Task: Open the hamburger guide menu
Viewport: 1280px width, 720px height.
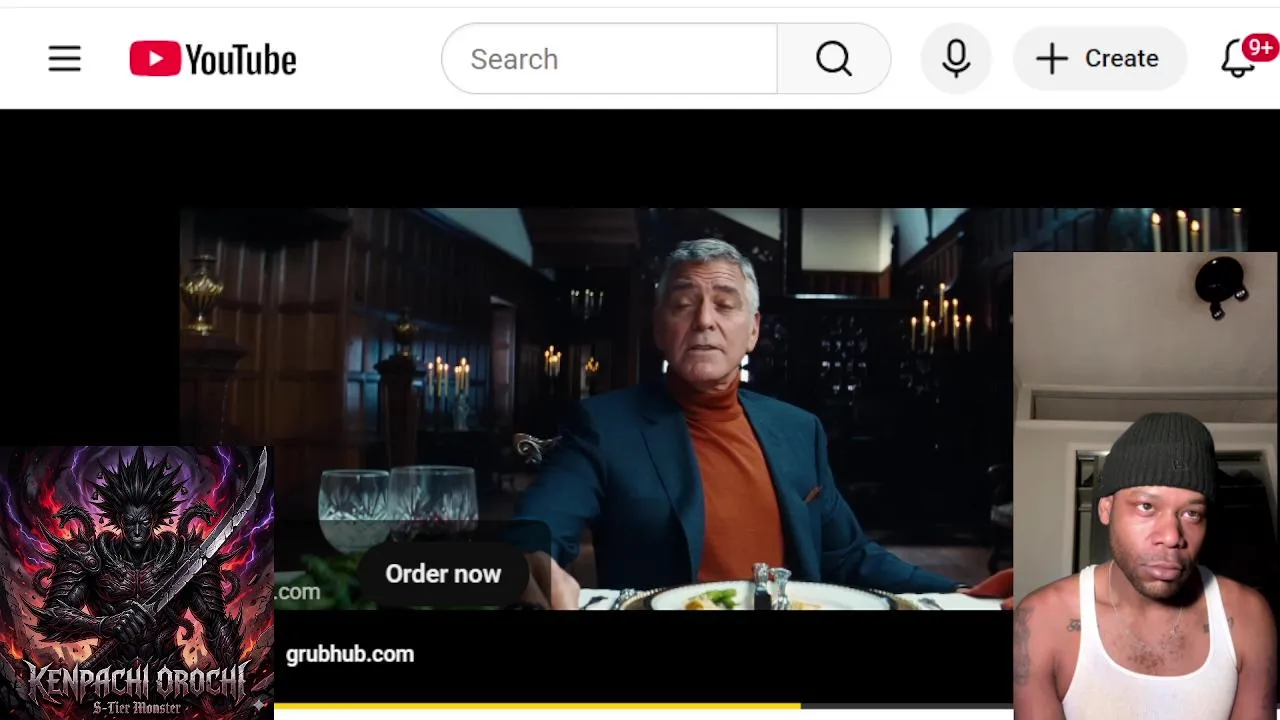Action: (x=64, y=59)
